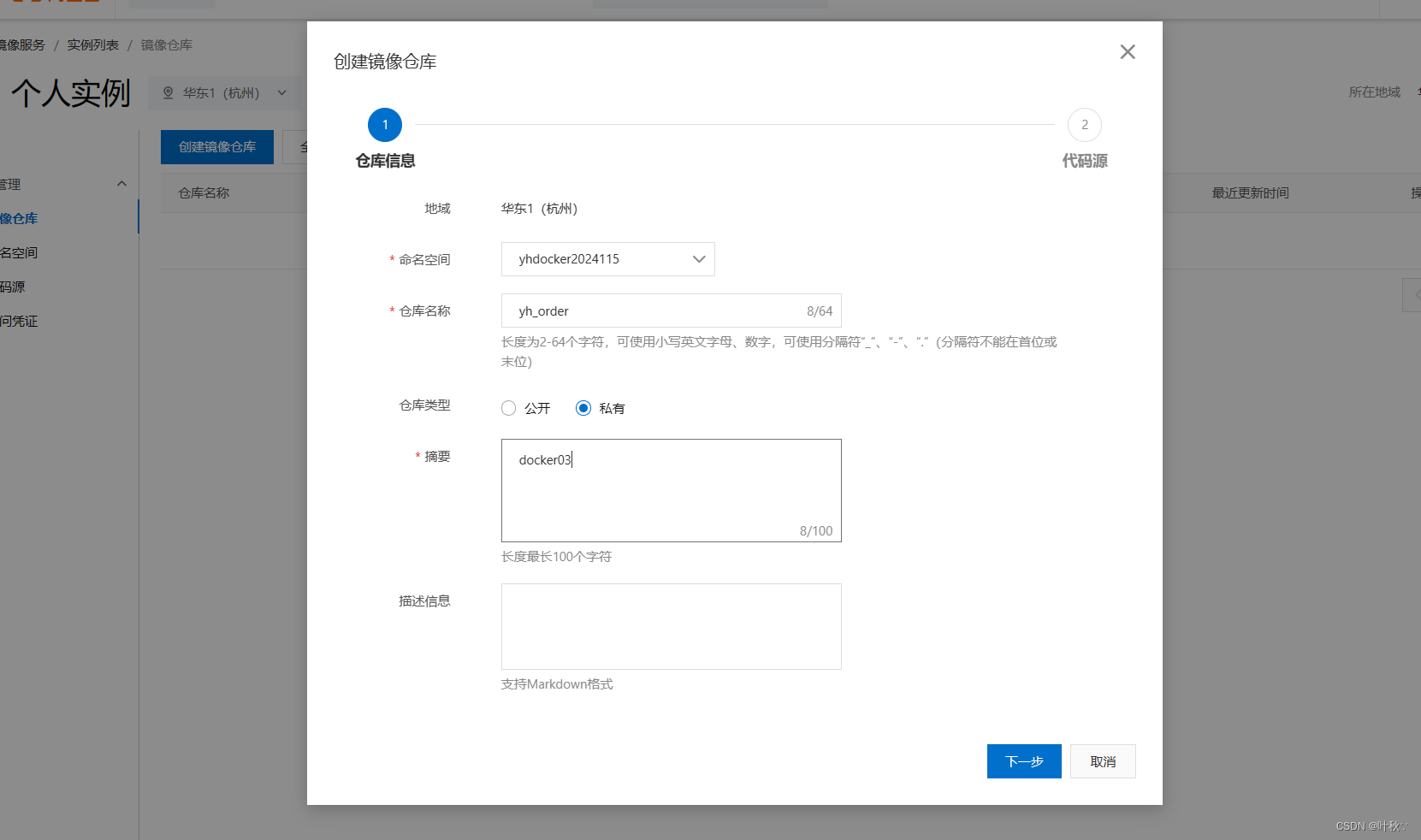
Task: Click the 代码源 step label
Action: pyautogui.click(x=1085, y=161)
